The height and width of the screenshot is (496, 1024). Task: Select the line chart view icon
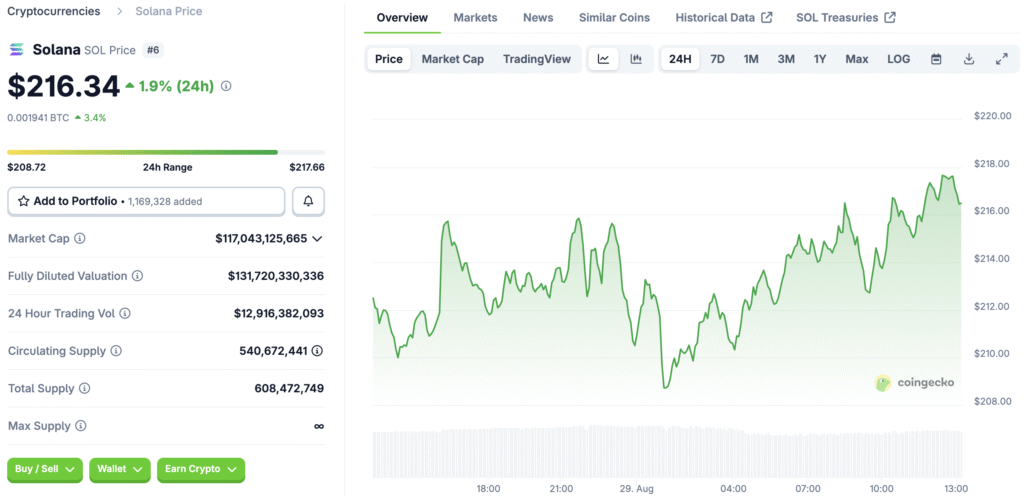tap(603, 59)
